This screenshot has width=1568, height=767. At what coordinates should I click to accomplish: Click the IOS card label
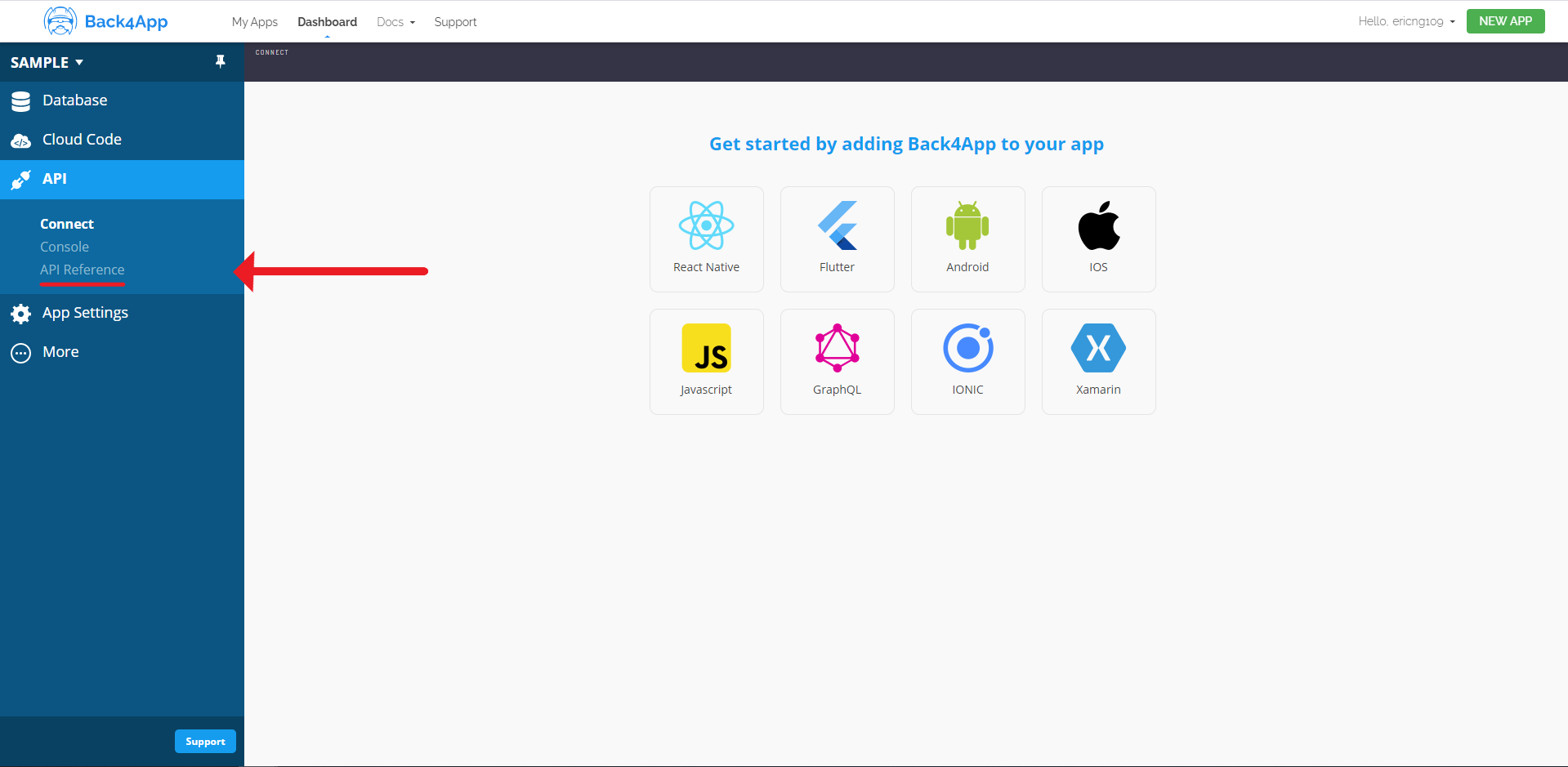click(x=1098, y=267)
